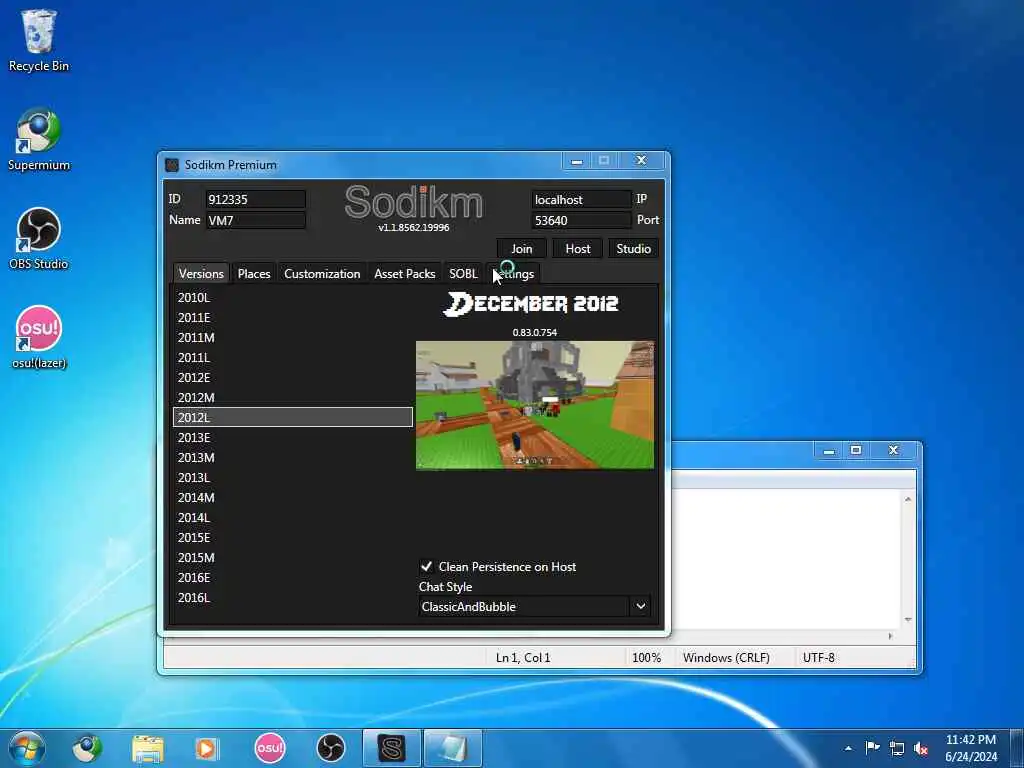1024x768 pixels.
Task: Select version 2013E in the list
Action: [x=293, y=438]
